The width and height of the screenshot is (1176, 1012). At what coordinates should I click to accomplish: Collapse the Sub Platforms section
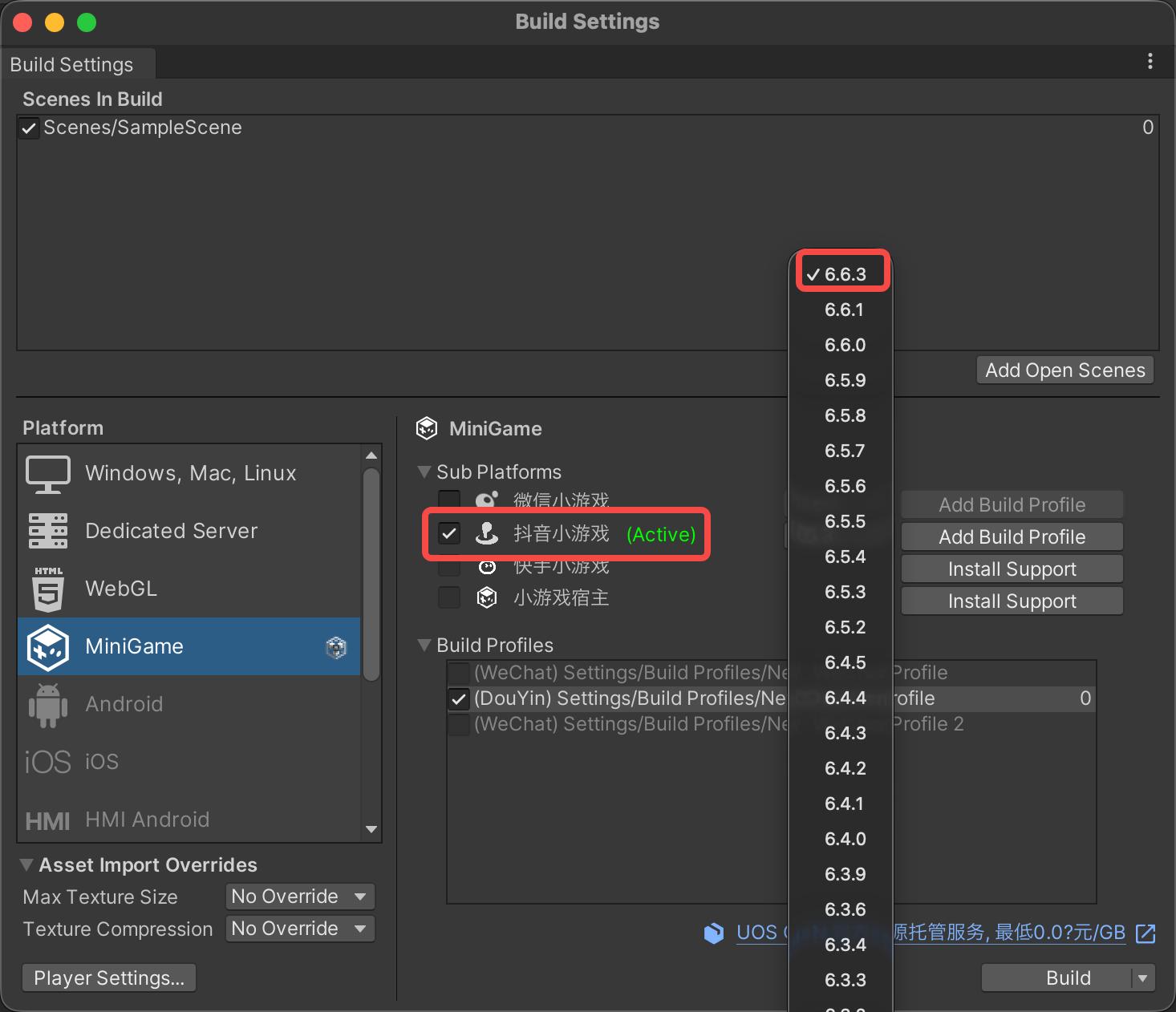tap(425, 472)
